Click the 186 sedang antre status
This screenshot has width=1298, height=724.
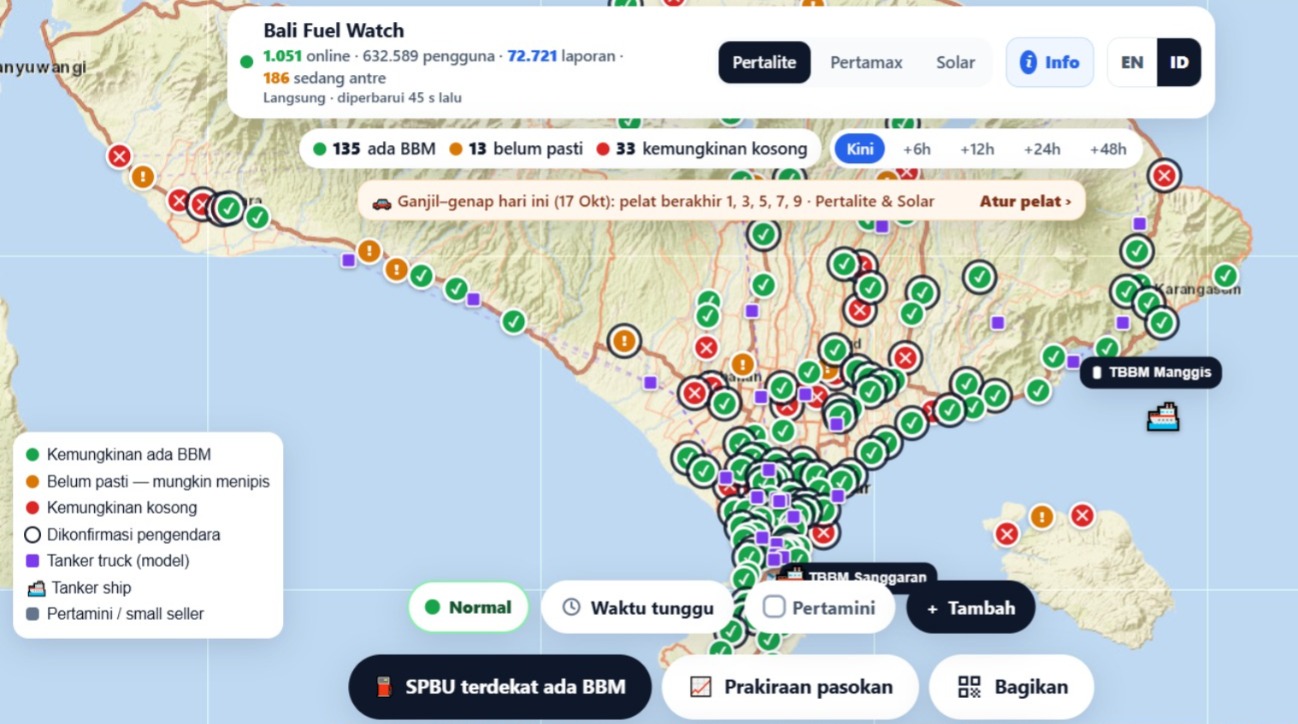click(x=324, y=78)
